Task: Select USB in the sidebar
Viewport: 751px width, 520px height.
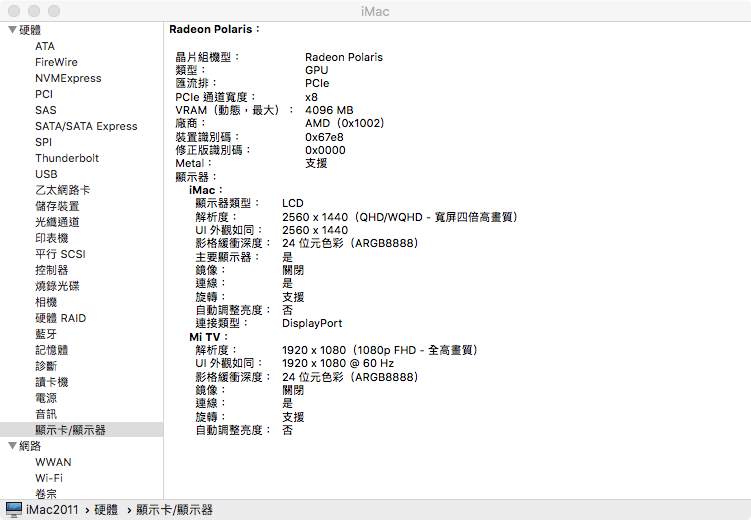Action: click(46, 174)
